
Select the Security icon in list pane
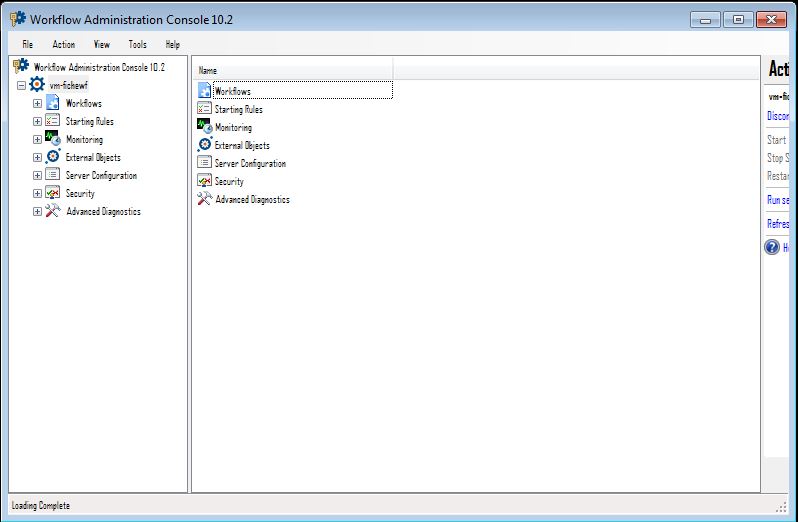click(204, 181)
